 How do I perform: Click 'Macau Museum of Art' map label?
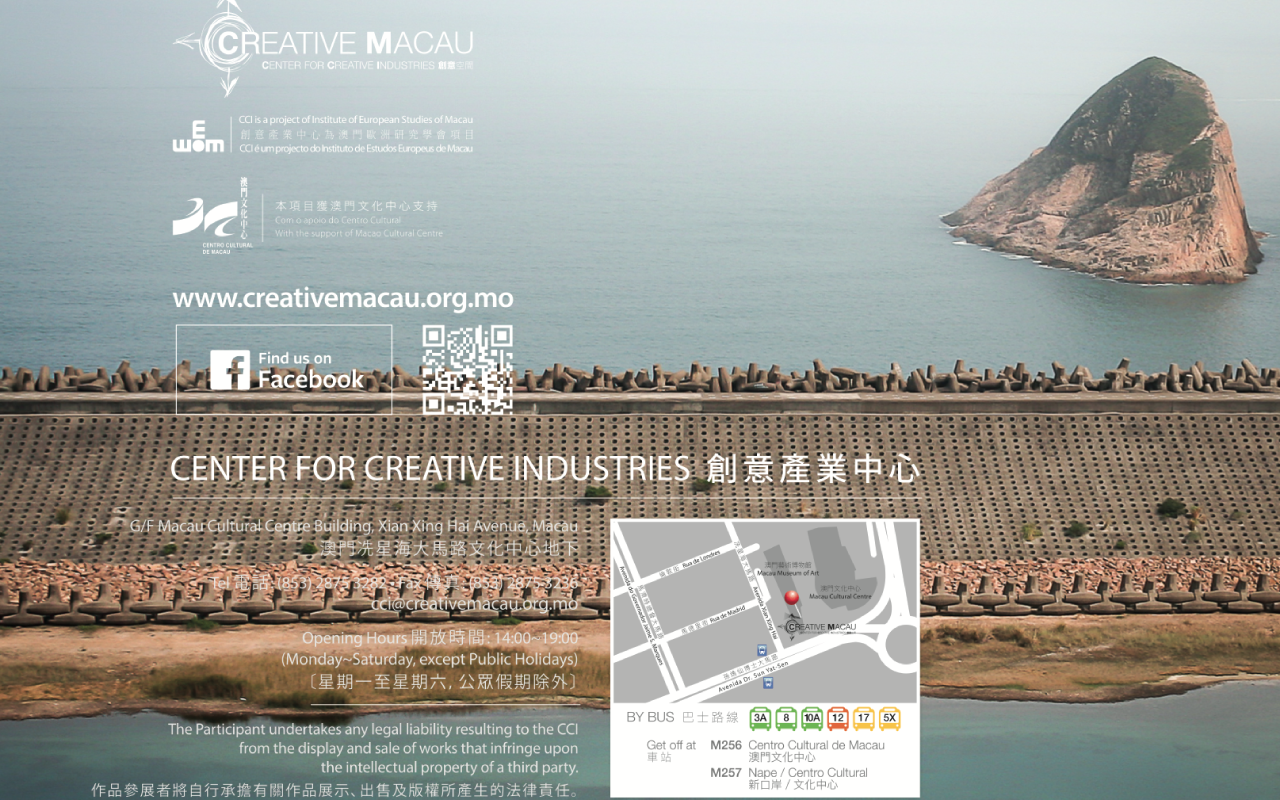788,574
